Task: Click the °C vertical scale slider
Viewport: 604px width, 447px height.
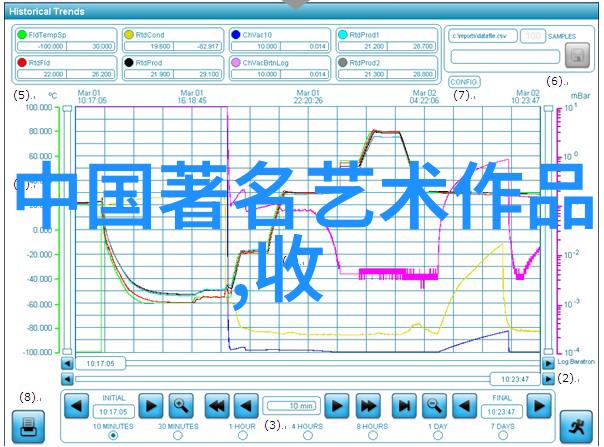Action: point(67,230)
